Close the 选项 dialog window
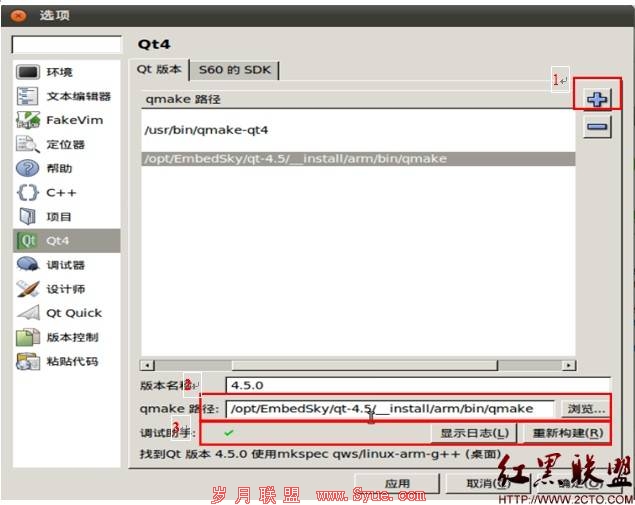Image resolution: width=635 pixels, height=505 pixels. point(18,16)
